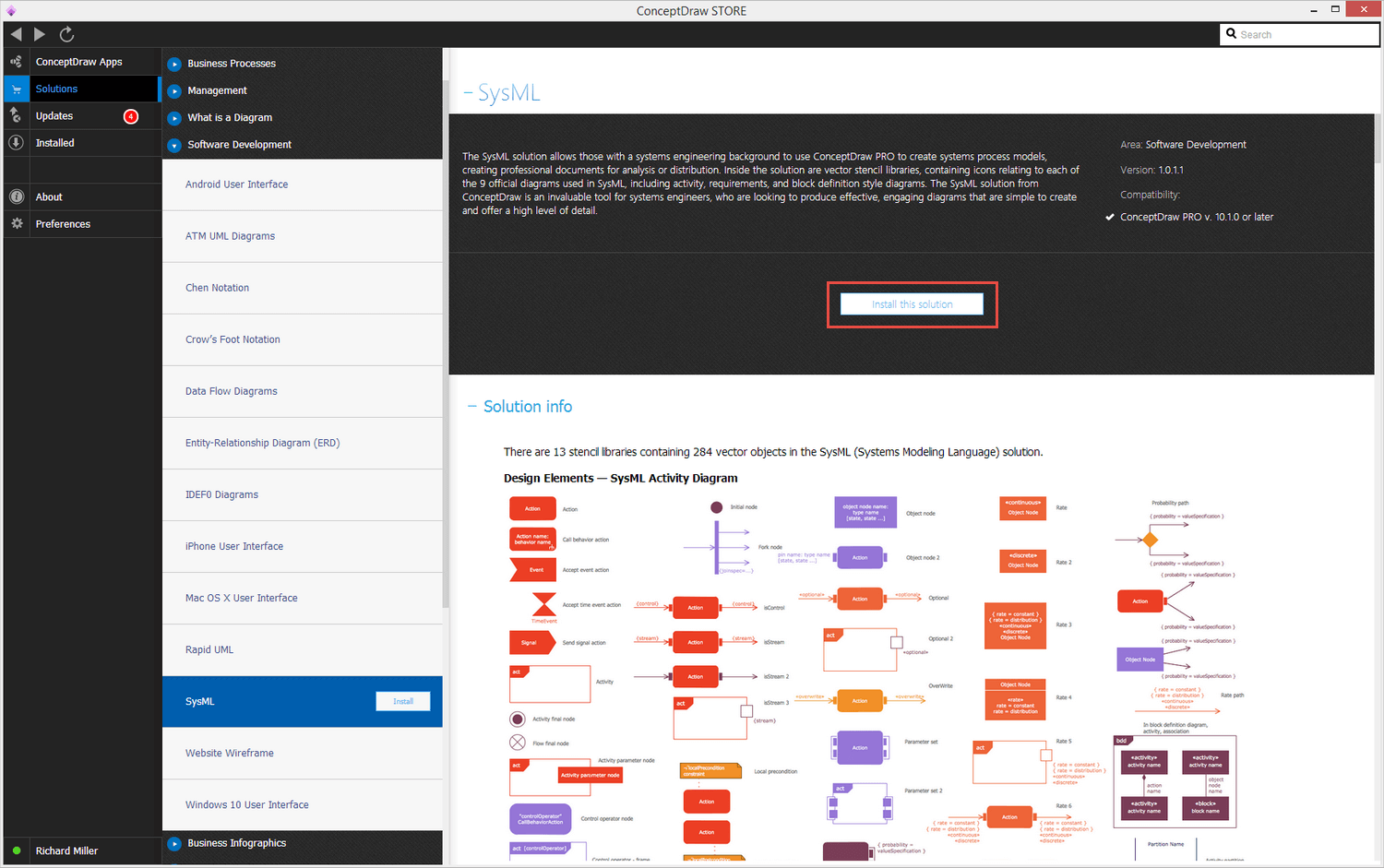This screenshot has width=1384, height=868.
Task: Select the Solutions menu item
Action: 56,89
